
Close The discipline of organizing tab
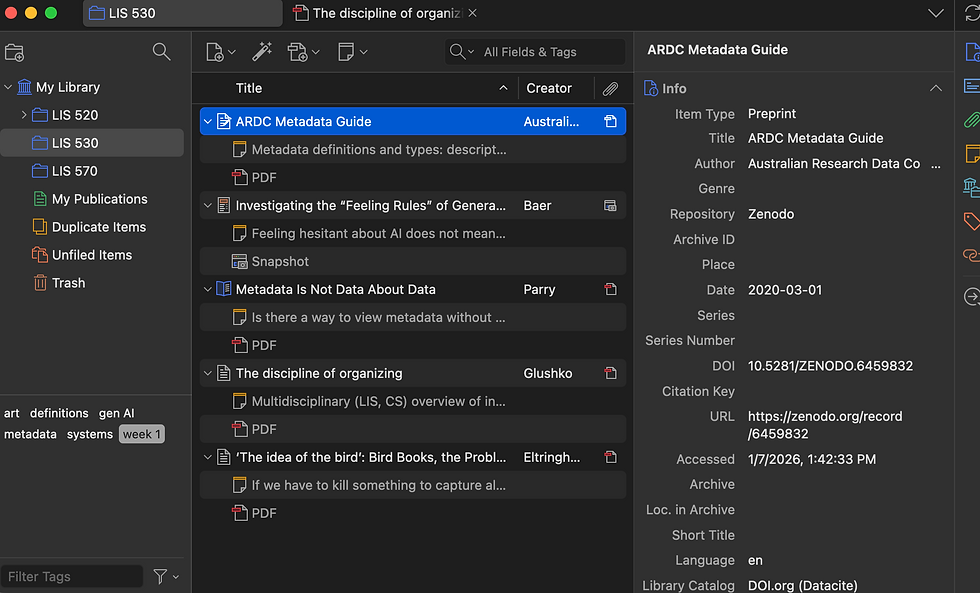point(472,13)
